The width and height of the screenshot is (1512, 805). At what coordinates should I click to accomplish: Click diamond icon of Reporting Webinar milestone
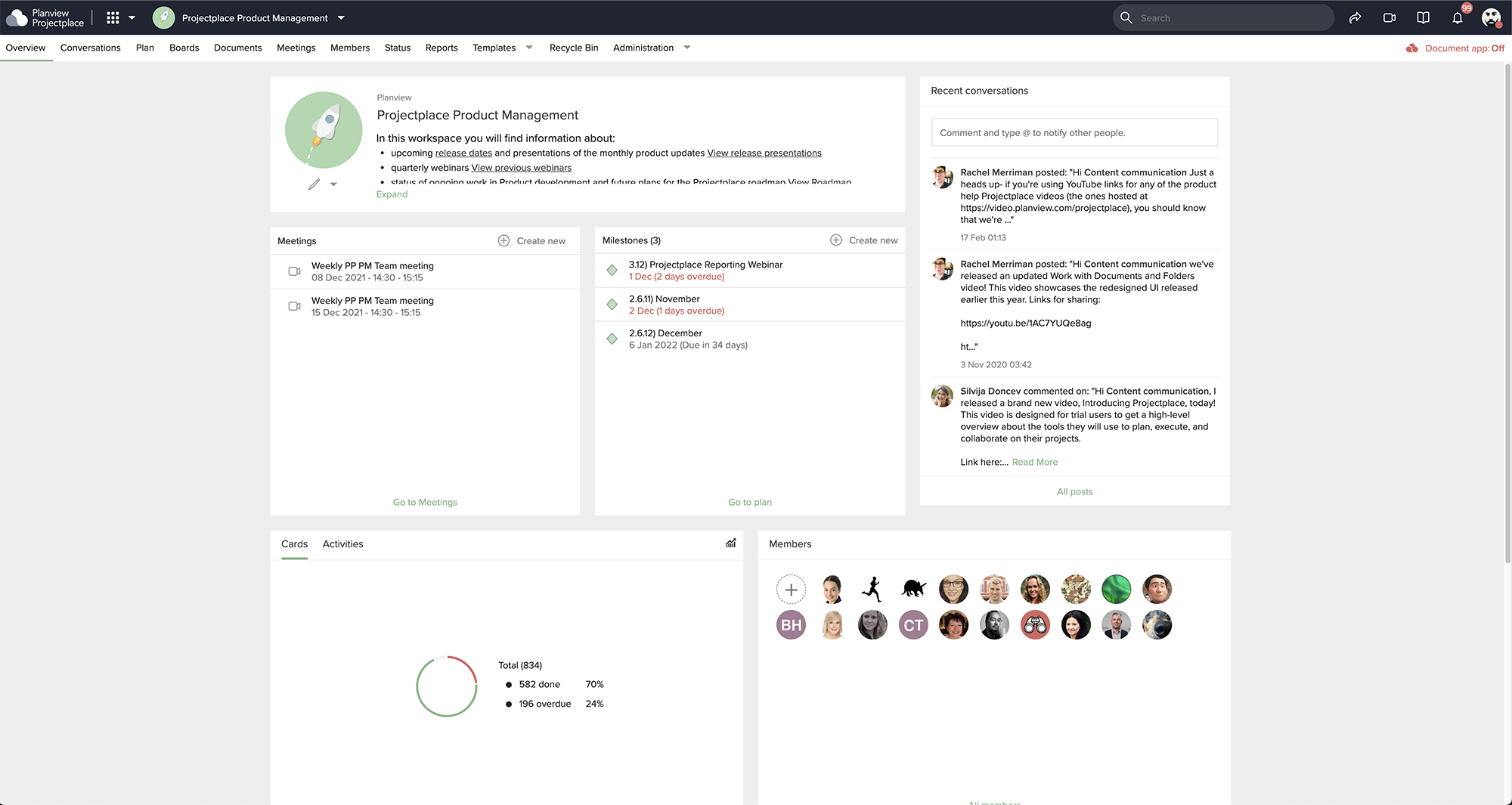pyautogui.click(x=612, y=270)
